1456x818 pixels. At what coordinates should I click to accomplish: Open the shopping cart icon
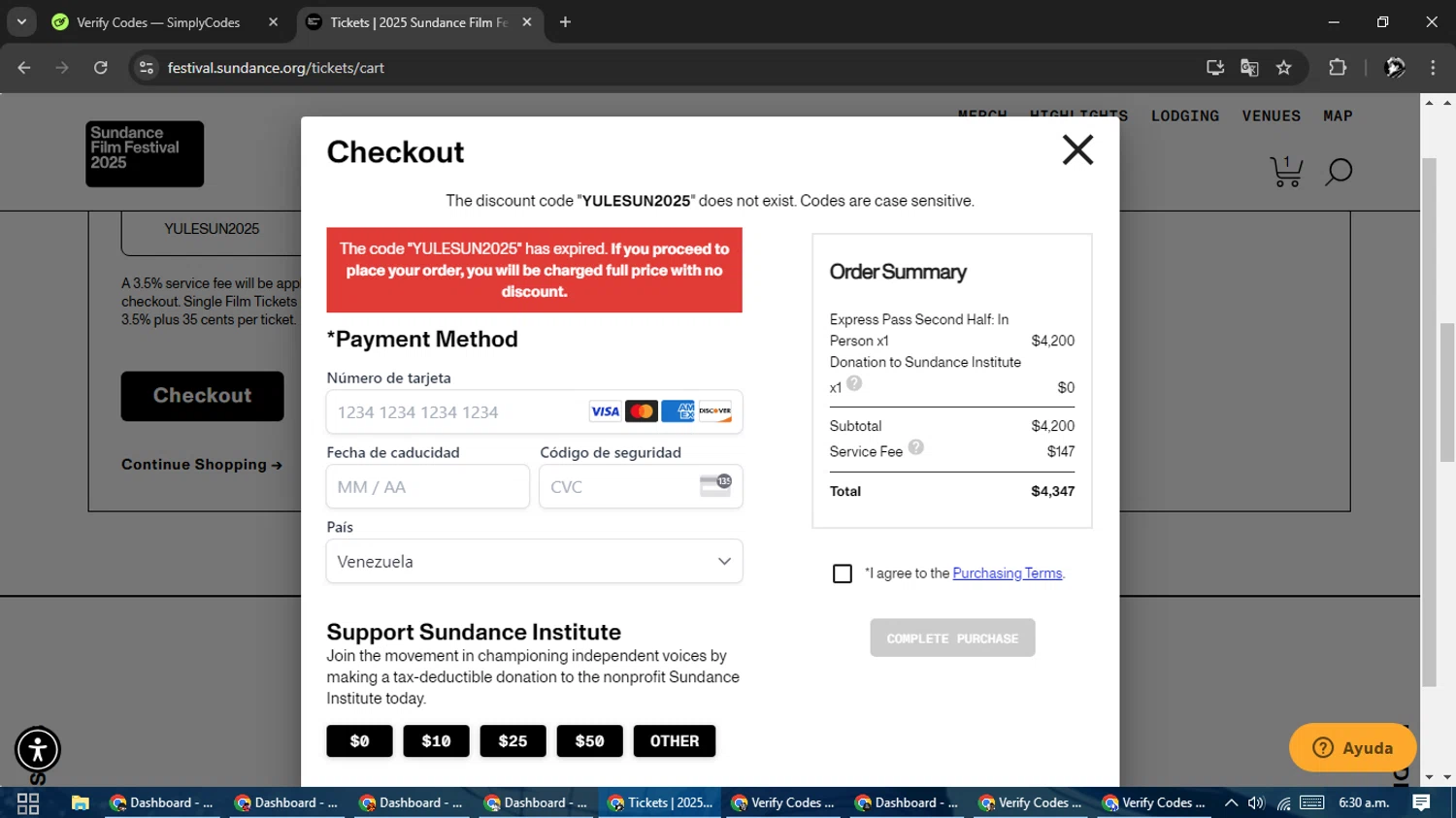coord(1286,172)
